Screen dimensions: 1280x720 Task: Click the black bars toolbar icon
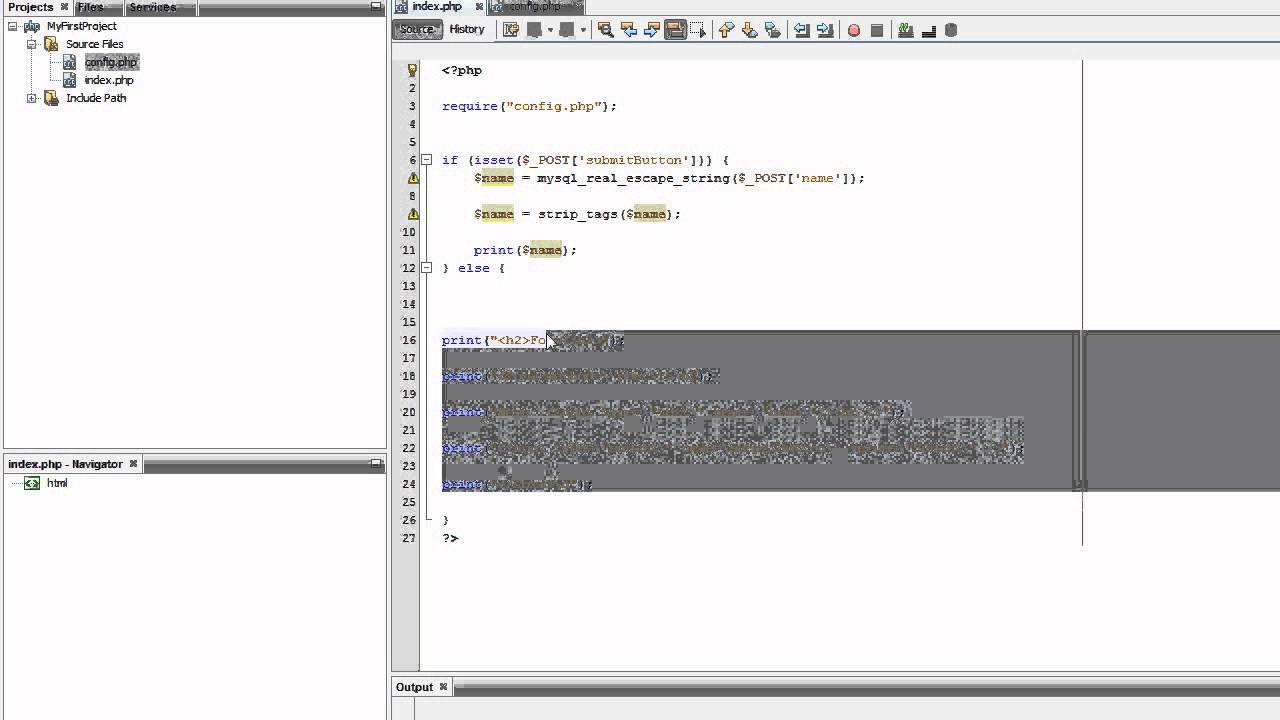(x=929, y=31)
